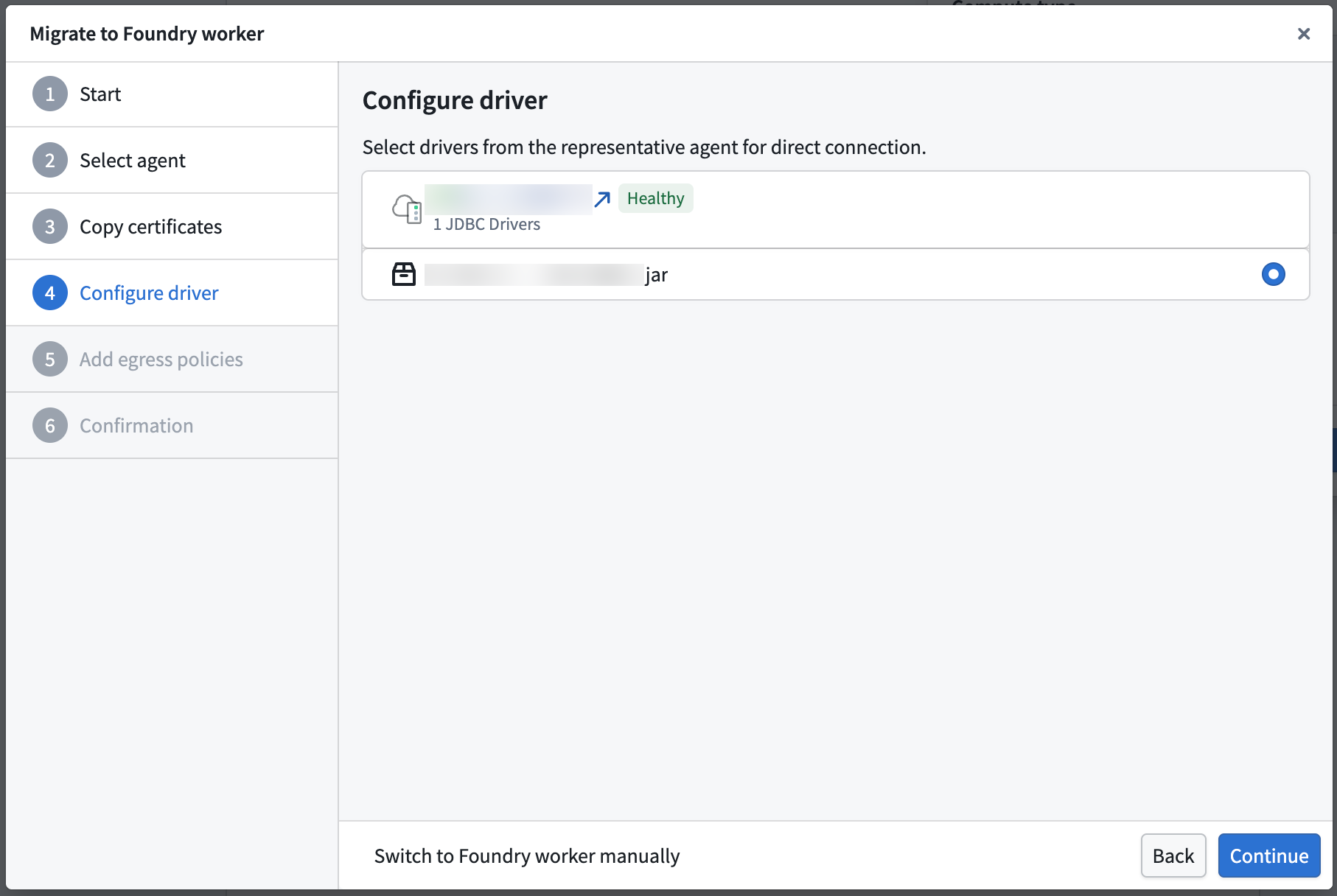Viewport: 1337px width, 896px height.
Task: Click the jar package icon
Action: tap(403, 274)
